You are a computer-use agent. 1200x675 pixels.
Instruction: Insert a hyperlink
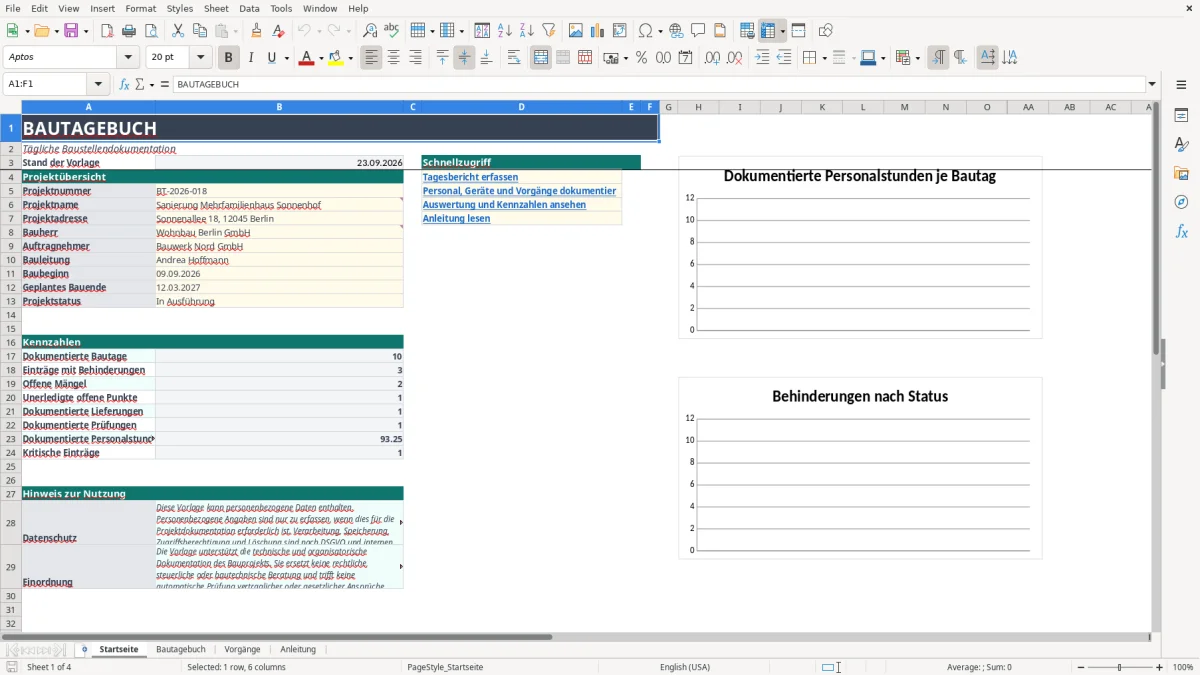676,31
